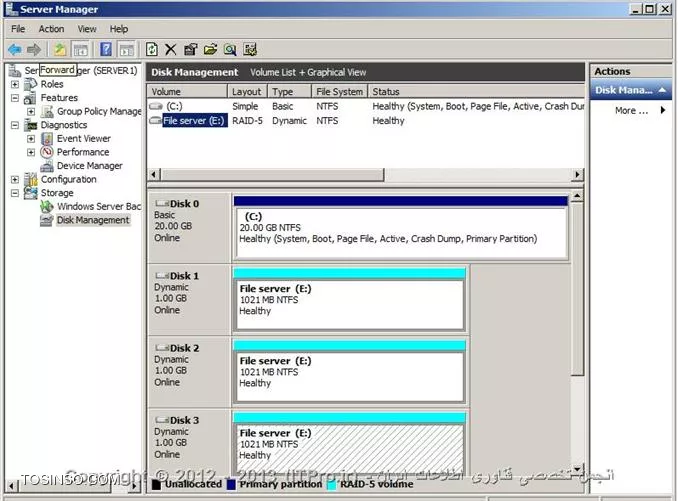Open the File menu
The image size is (678, 501).
18,29
